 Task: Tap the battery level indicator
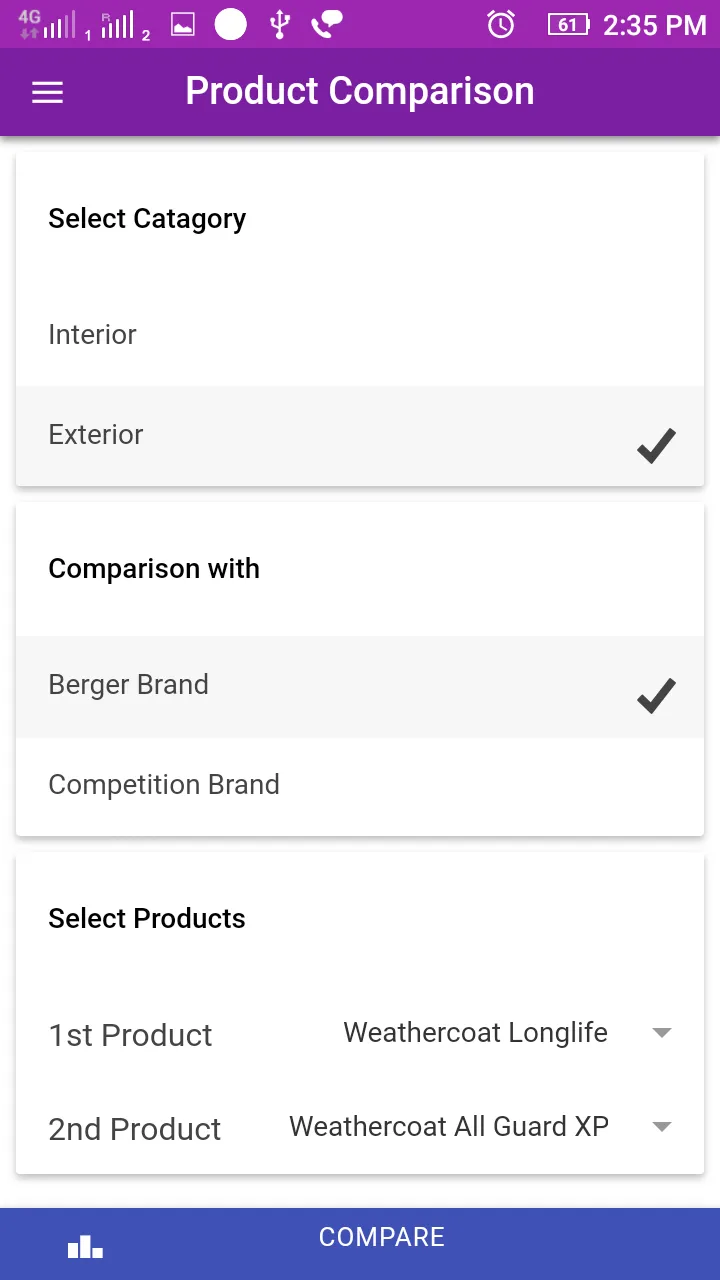[x=568, y=24]
